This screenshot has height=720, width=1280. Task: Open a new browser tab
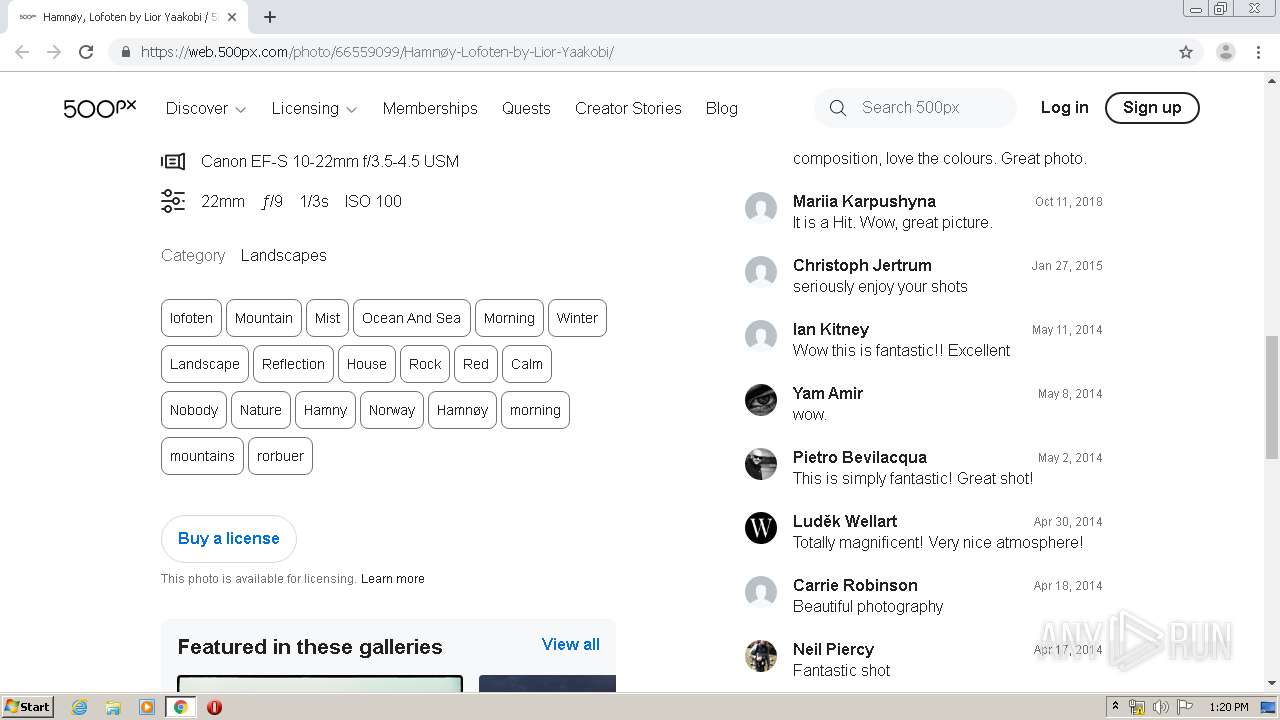[270, 17]
